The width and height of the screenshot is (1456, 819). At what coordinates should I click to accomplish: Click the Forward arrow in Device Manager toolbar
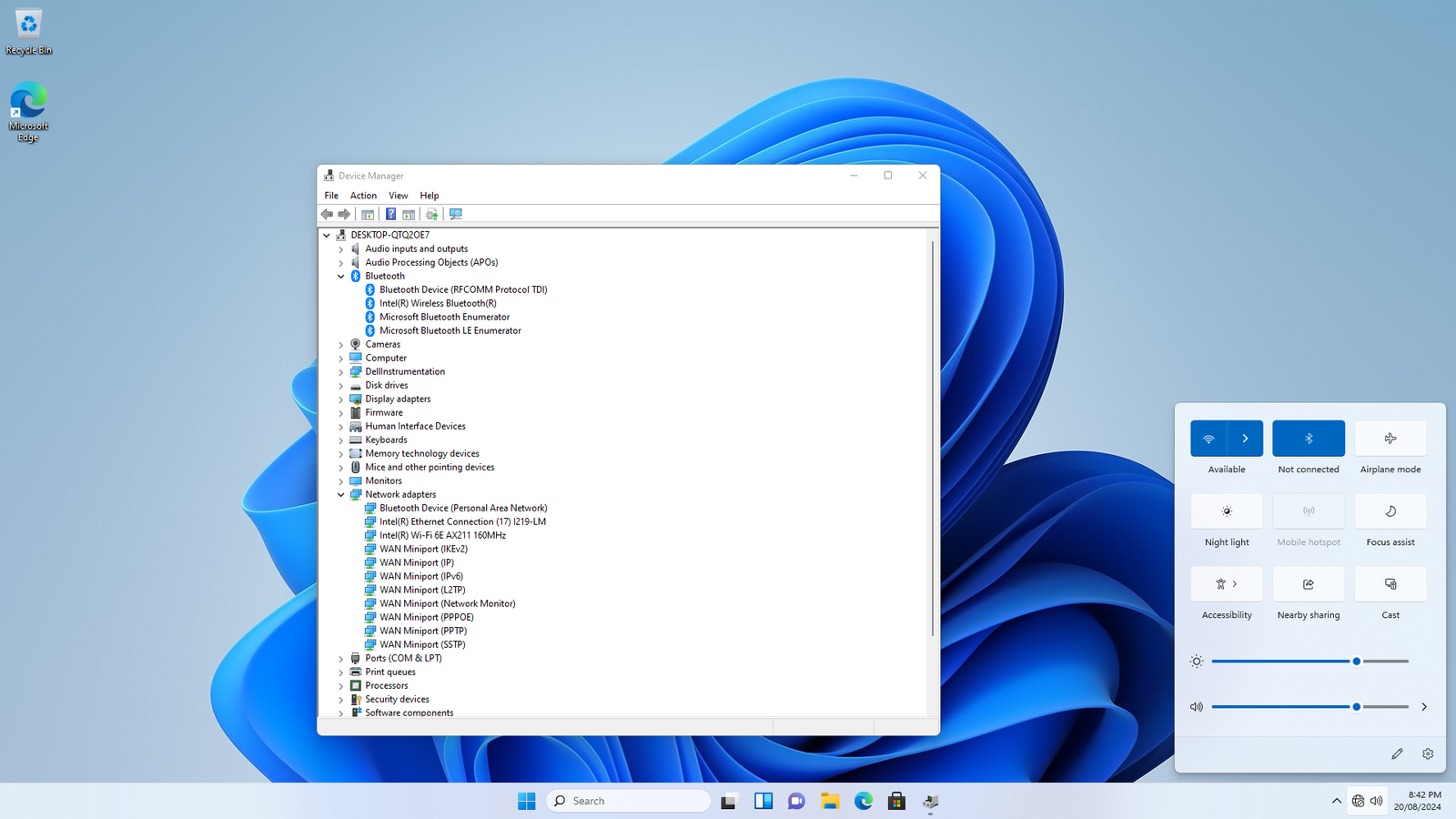(344, 214)
